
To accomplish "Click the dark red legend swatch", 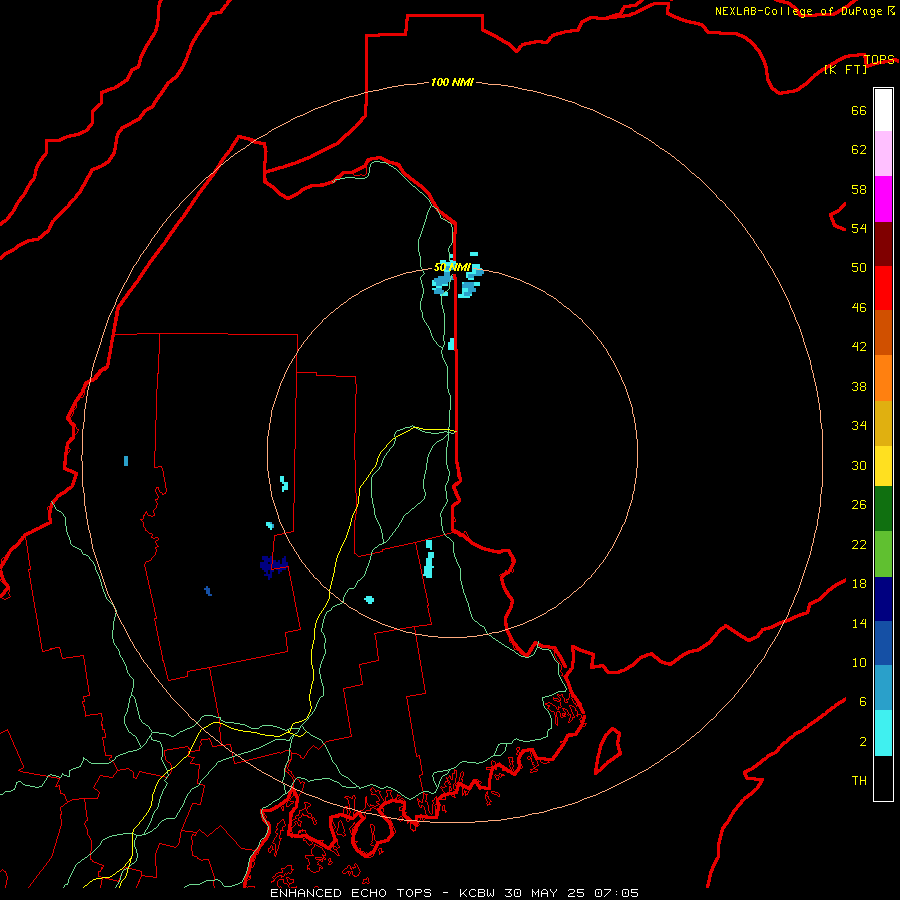I will click(x=883, y=244).
